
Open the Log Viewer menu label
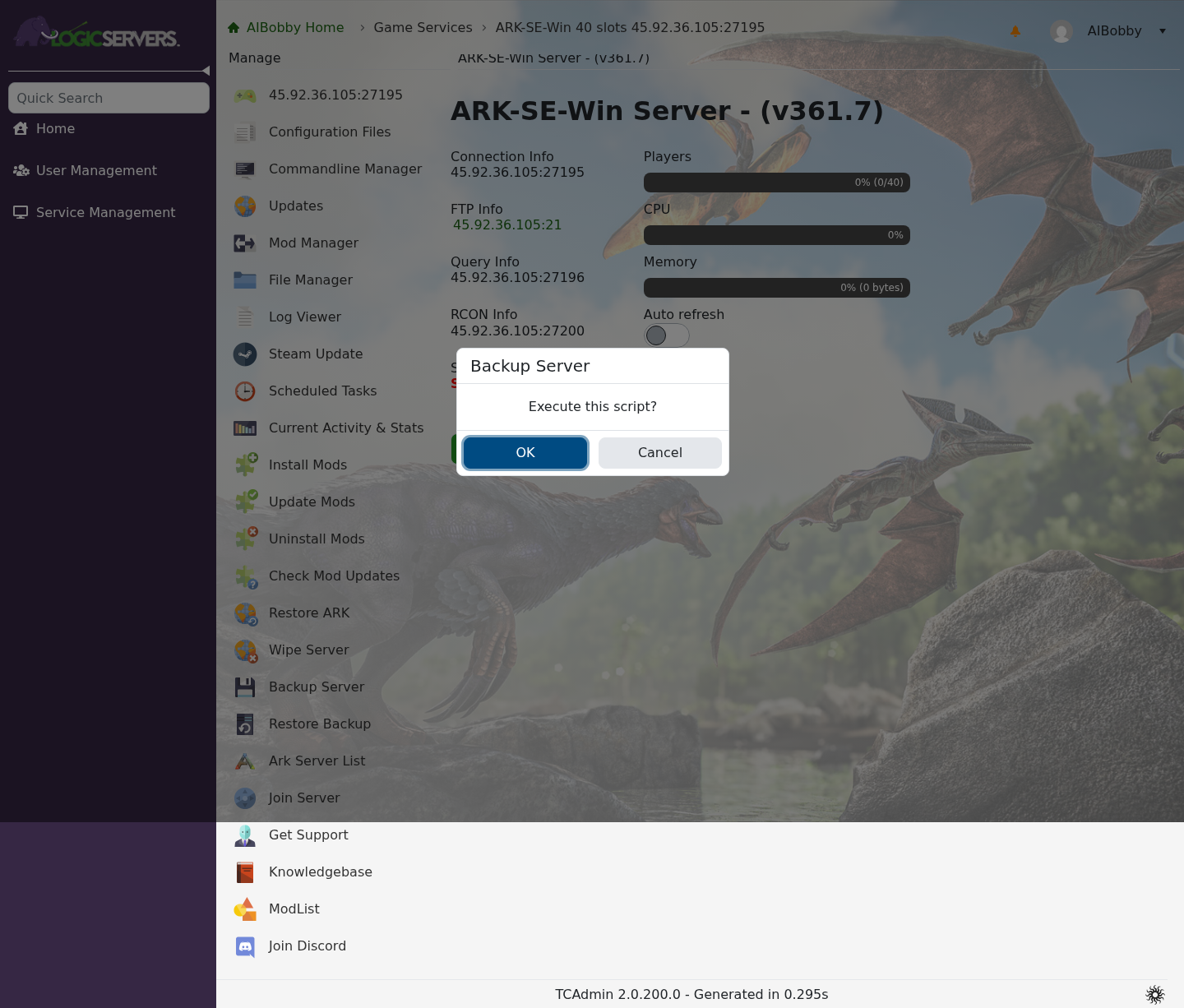(305, 317)
